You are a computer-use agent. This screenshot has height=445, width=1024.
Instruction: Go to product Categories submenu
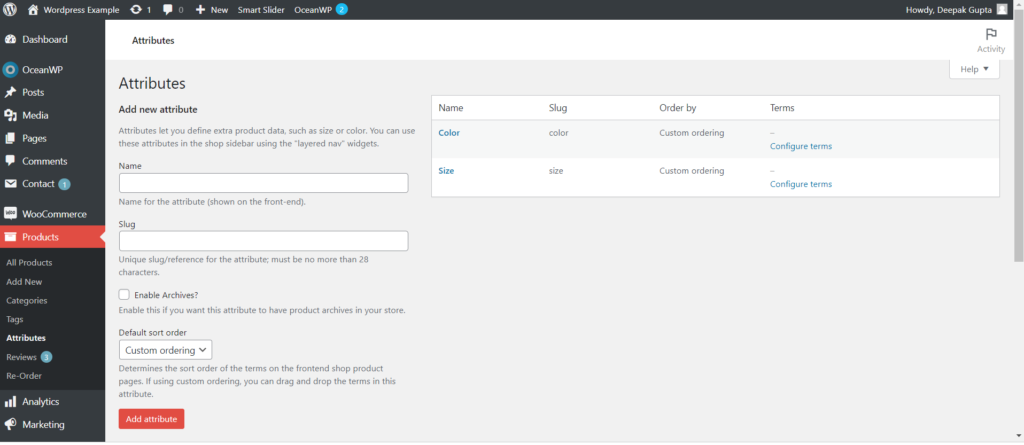pos(26,300)
